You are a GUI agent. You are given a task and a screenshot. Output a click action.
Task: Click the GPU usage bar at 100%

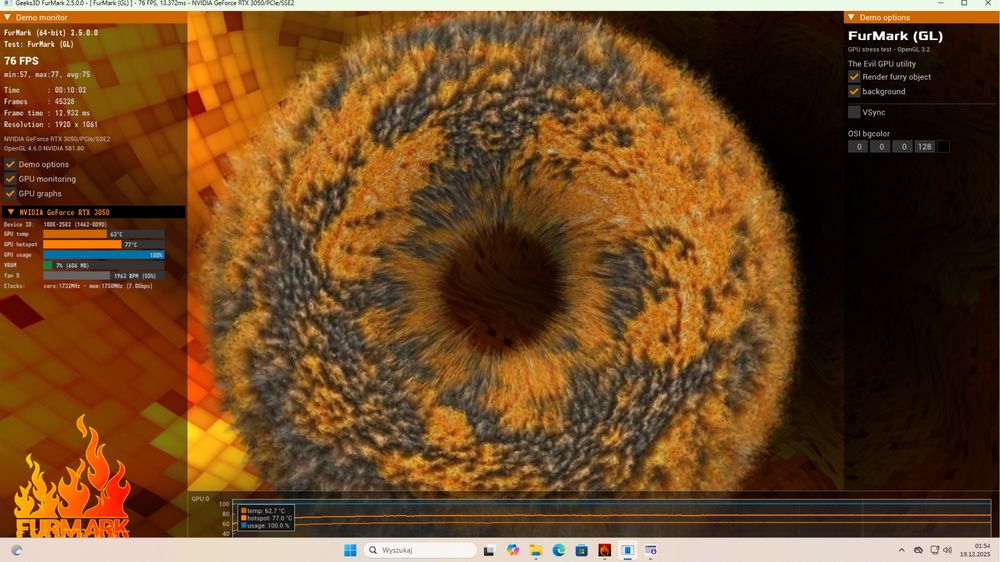(x=103, y=255)
